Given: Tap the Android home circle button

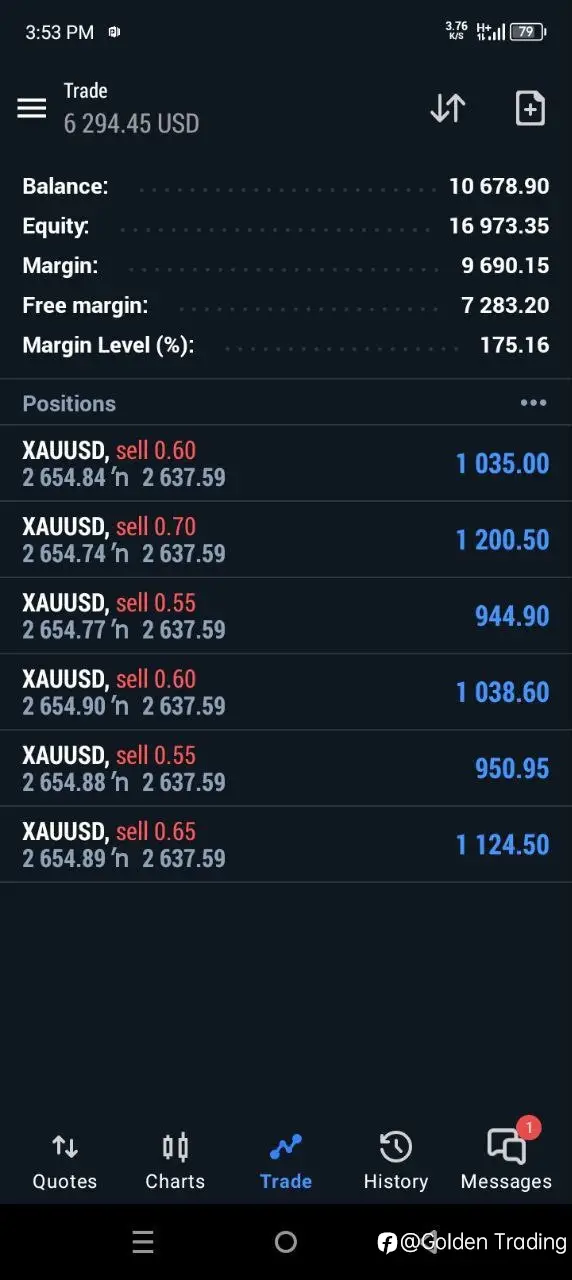Looking at the screenshot, I should click(x=286, y=1242).
